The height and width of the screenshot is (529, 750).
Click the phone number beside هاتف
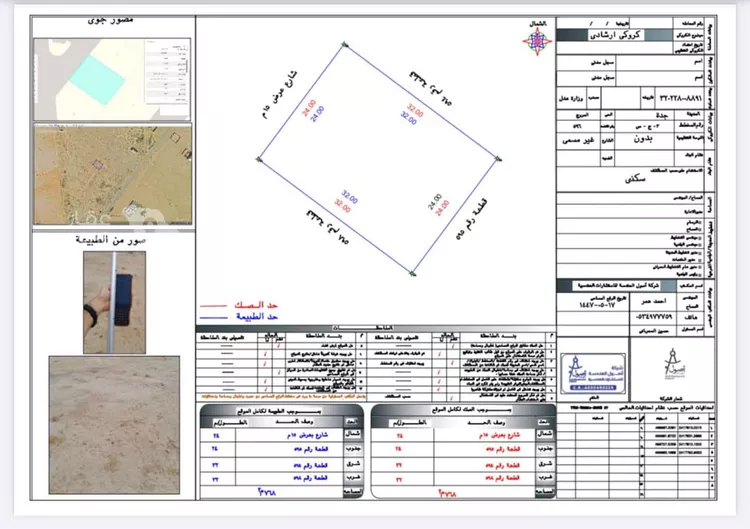pyautogui.click(x=653, y=317)
